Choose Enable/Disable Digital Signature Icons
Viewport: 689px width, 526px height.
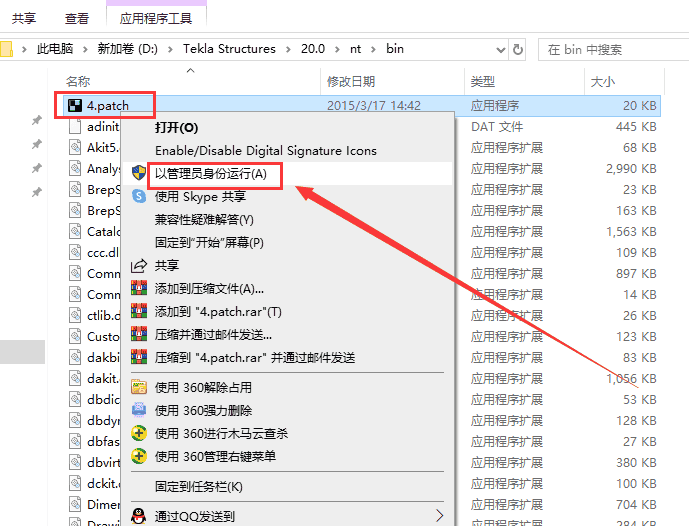pos(266,151)
